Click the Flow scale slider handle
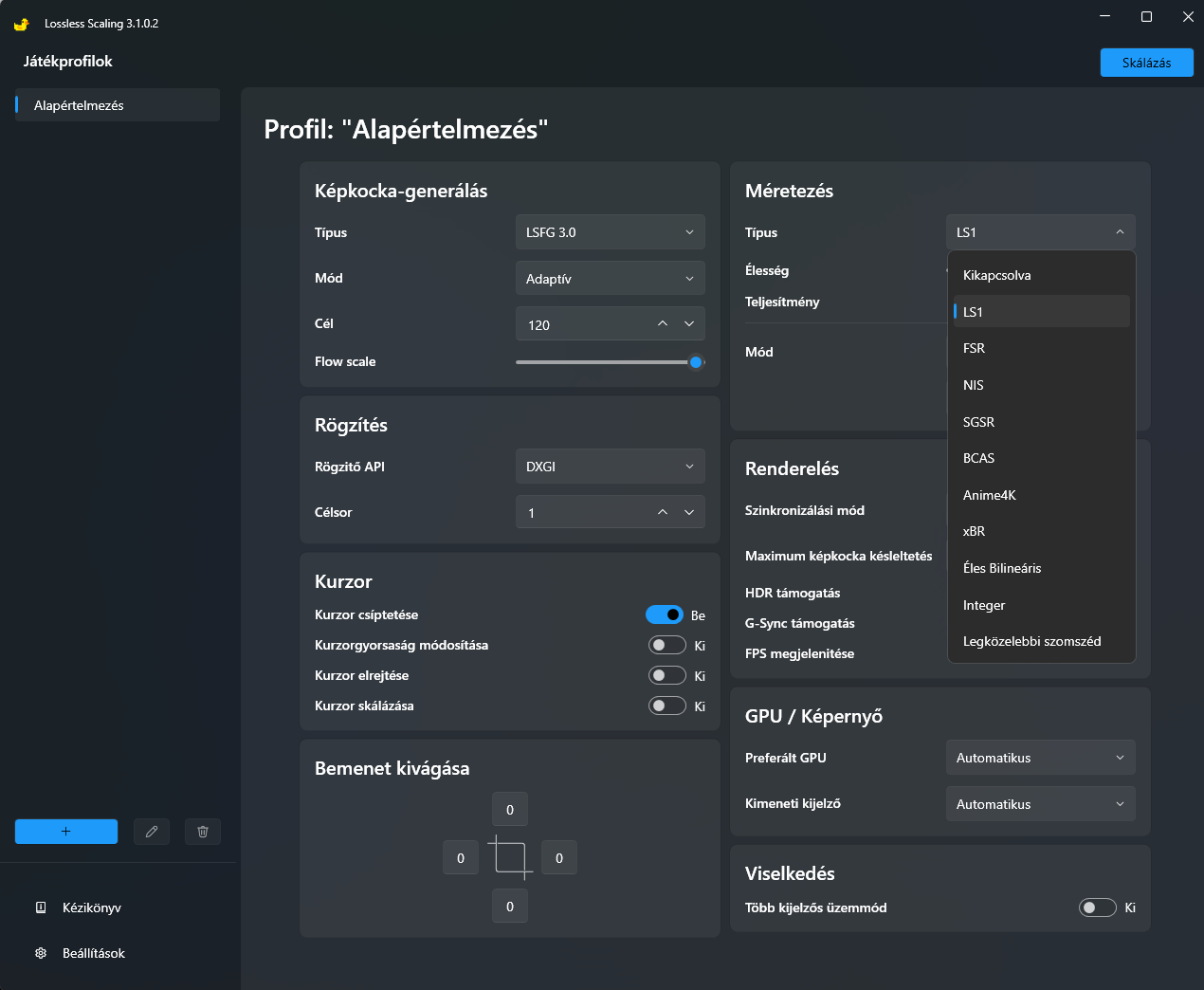Screen dimensions: 1204x990 [696, 361]
